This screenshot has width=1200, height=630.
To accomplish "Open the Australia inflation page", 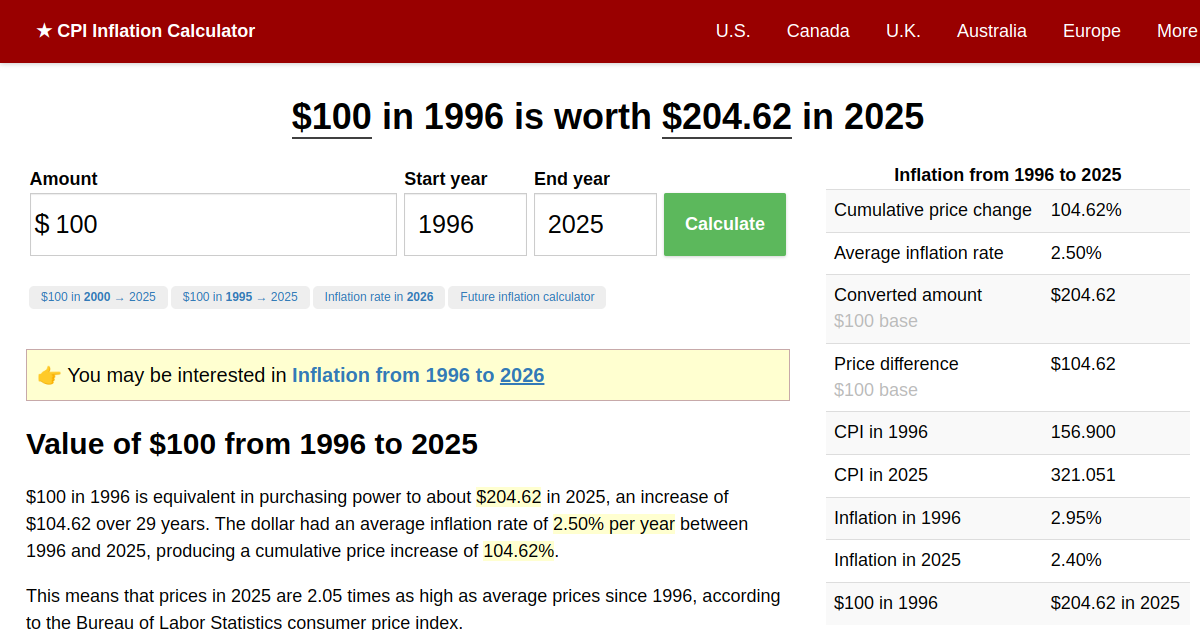I will (991, 31).
